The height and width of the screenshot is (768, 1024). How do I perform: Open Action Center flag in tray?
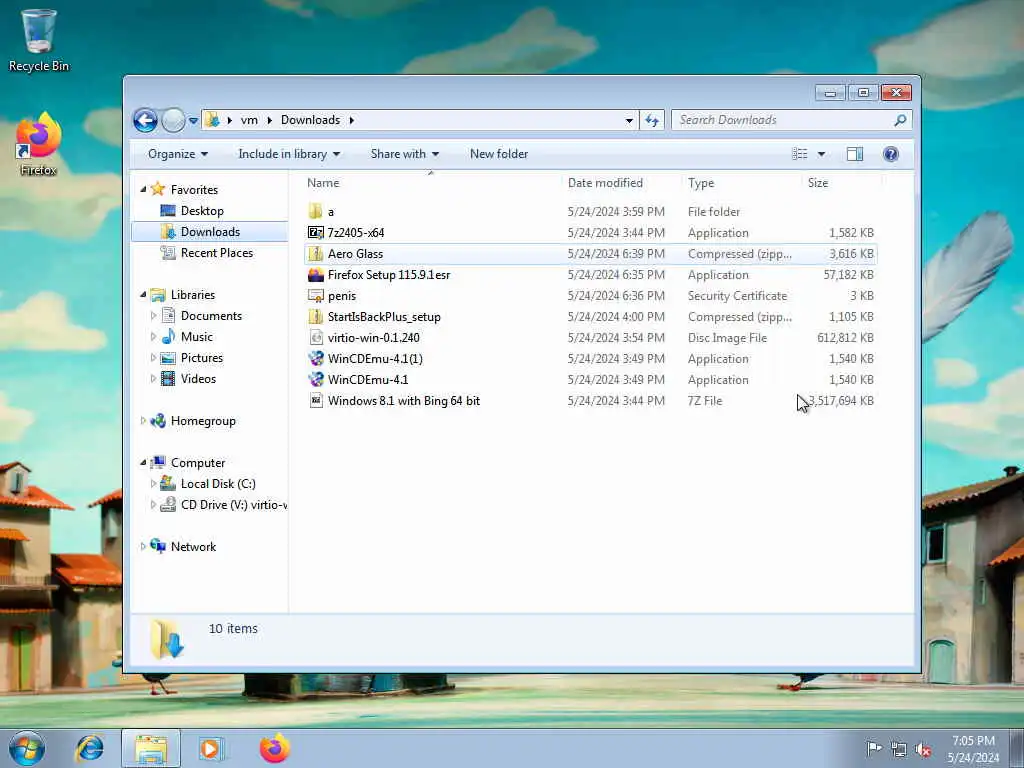873,748
